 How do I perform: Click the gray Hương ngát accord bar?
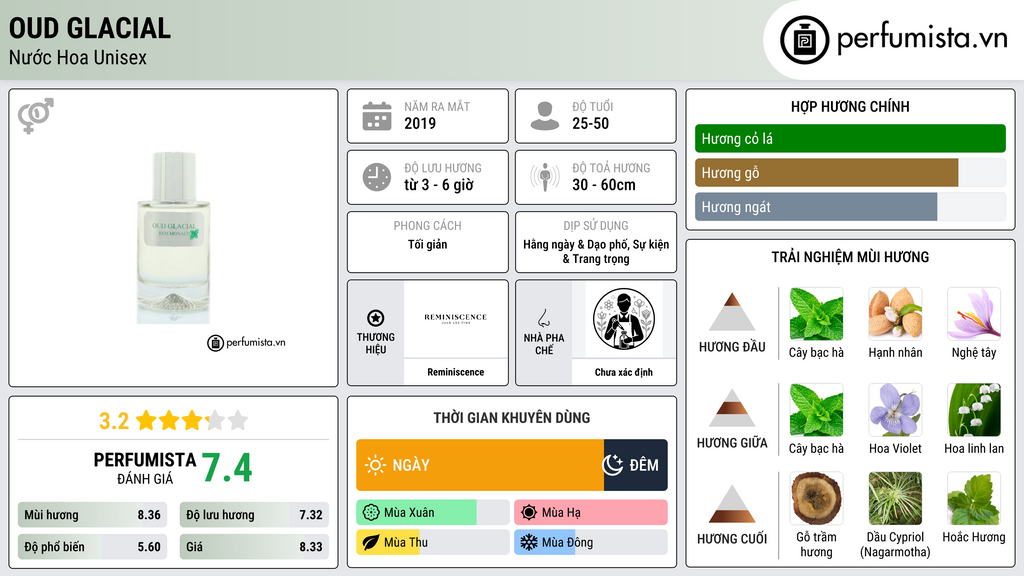[816, 206]
